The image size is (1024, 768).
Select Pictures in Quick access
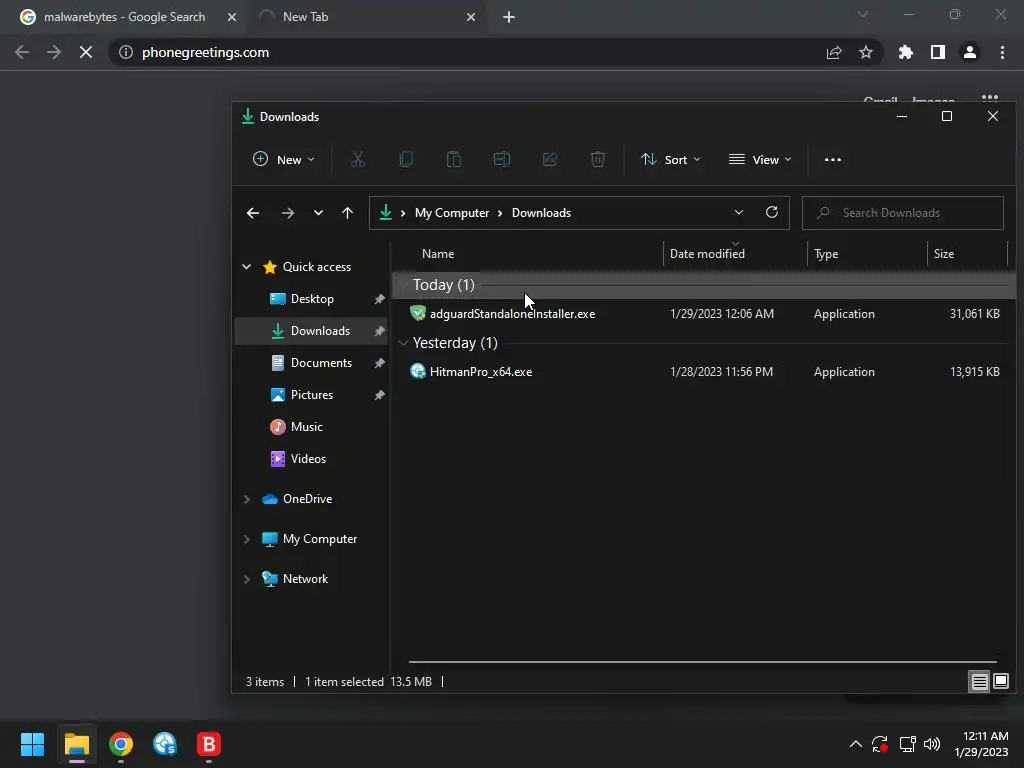click(x=312, y=395)
